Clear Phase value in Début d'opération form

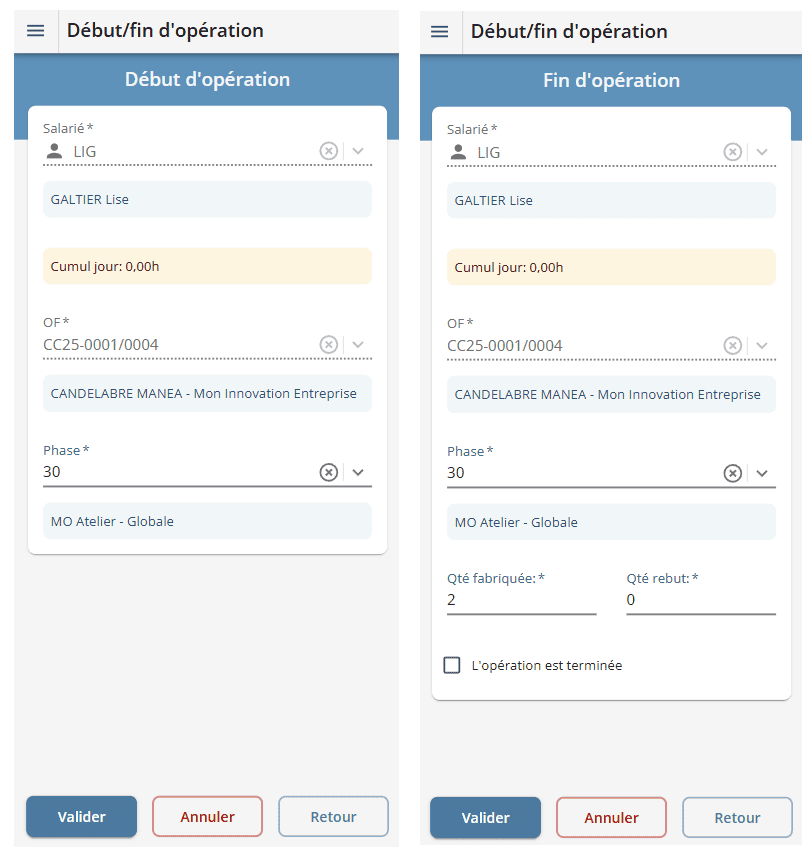[328, 472]
